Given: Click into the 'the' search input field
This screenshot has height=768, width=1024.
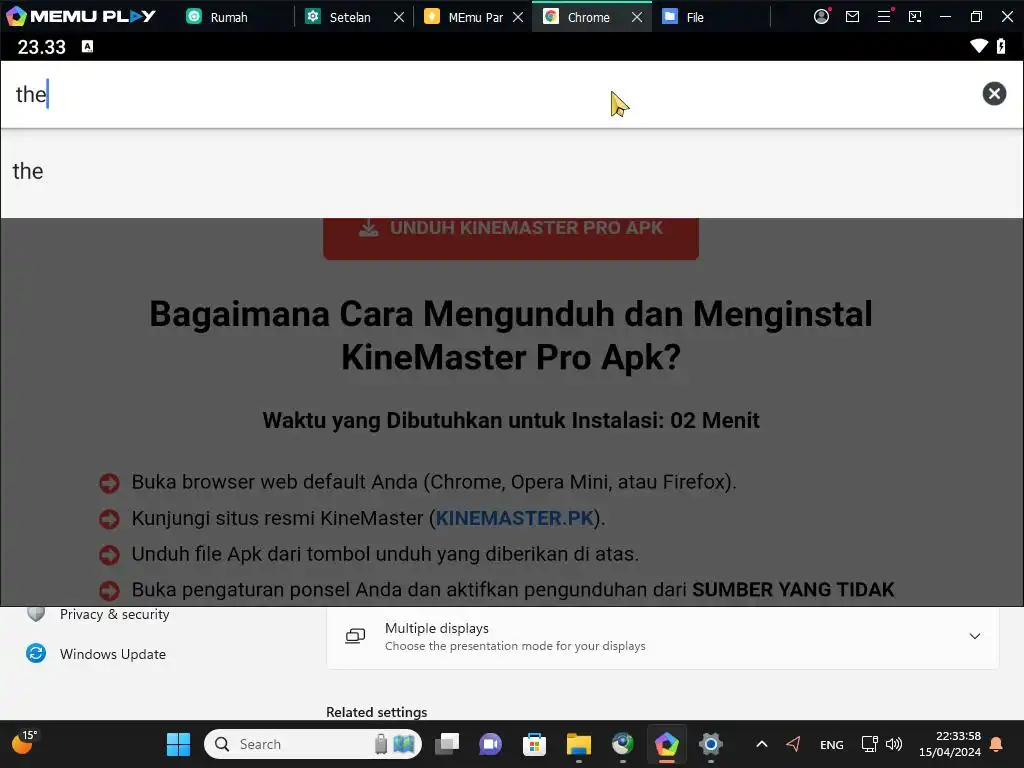Looking at the screenshot, I should coord(490,94).
